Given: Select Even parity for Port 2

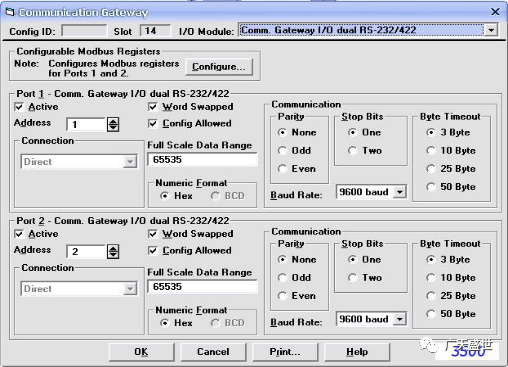Looking at the screenshot, I should pyautogui.click(x=282, y=296).
